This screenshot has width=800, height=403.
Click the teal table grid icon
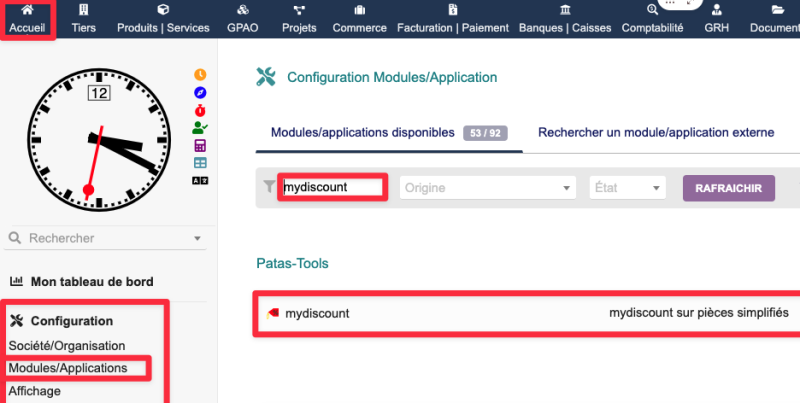(200, 162)
